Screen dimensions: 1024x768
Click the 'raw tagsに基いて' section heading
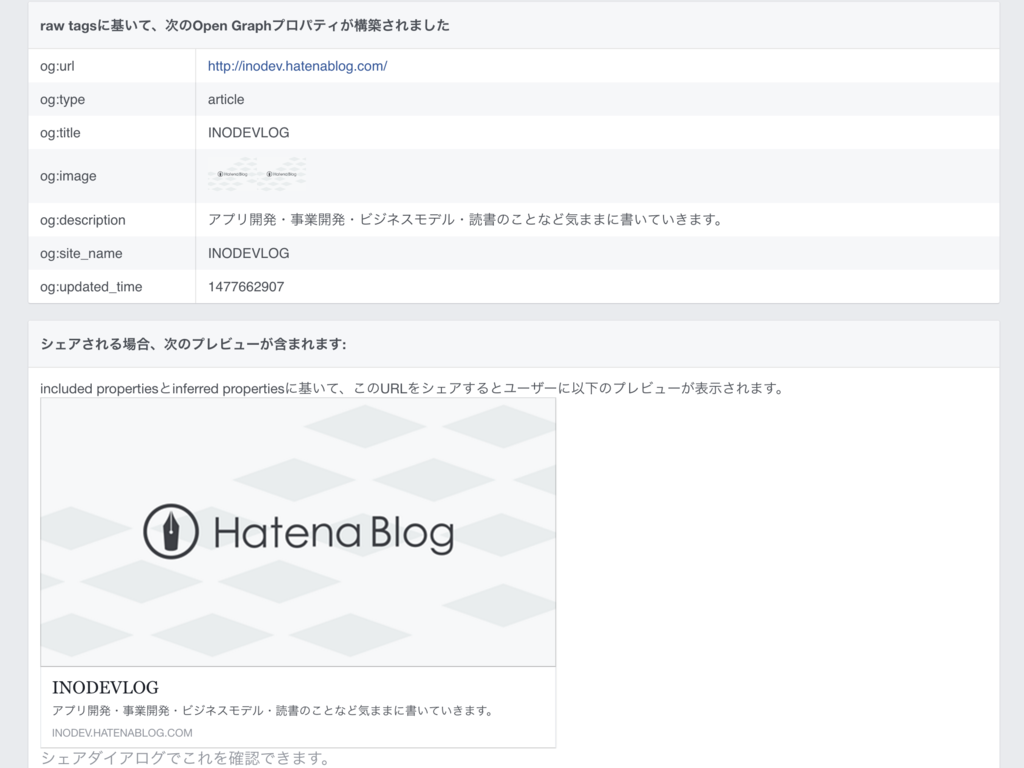tap(245, 25)
